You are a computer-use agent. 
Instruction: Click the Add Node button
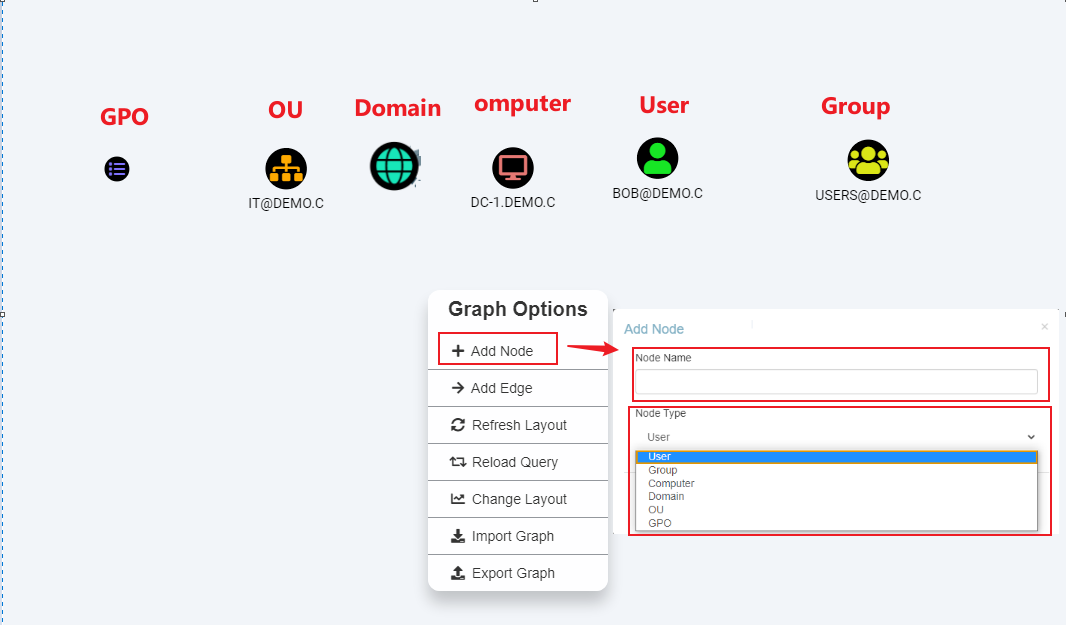[x=497, y=349]
